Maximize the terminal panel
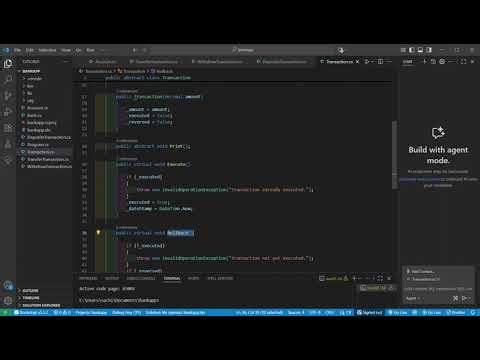 (380, 278)
